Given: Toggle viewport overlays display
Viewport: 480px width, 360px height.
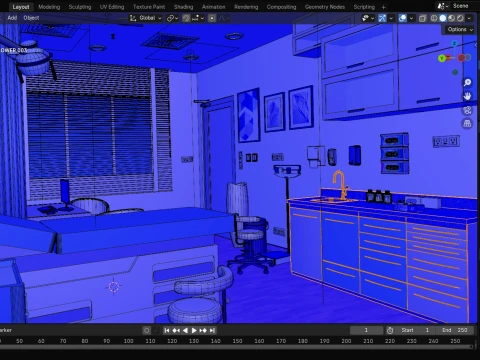Looking at the screenshot, I should [x=402, y=18].
